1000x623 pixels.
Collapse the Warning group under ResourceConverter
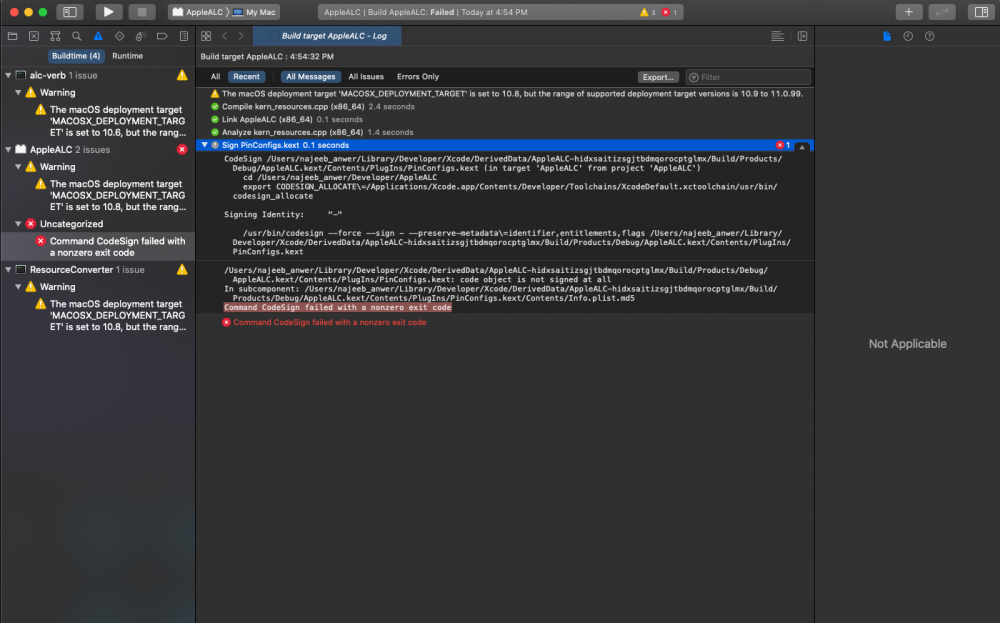coord(18,287)
